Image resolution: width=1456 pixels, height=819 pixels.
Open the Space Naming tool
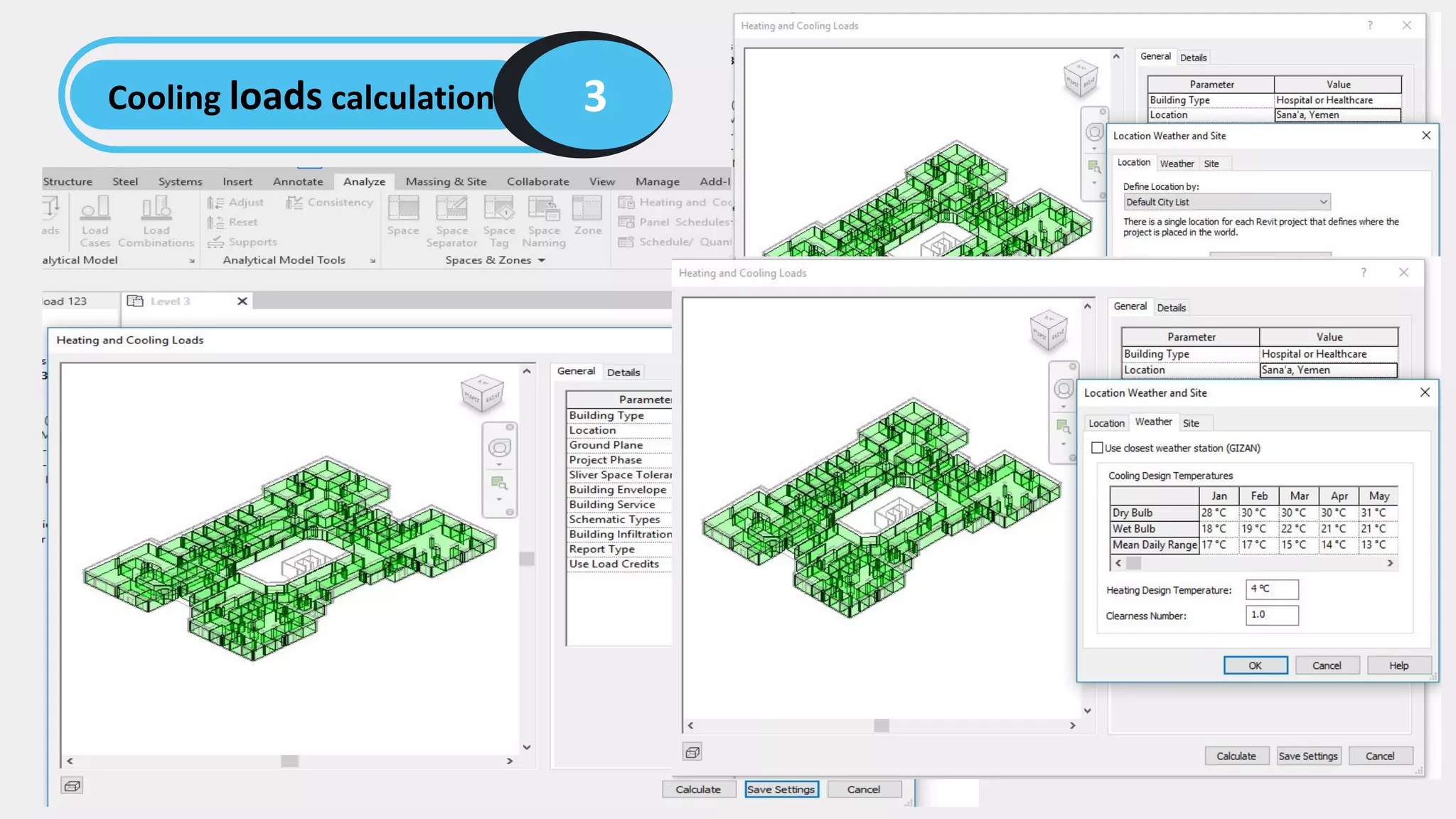[x=544, y=210]
